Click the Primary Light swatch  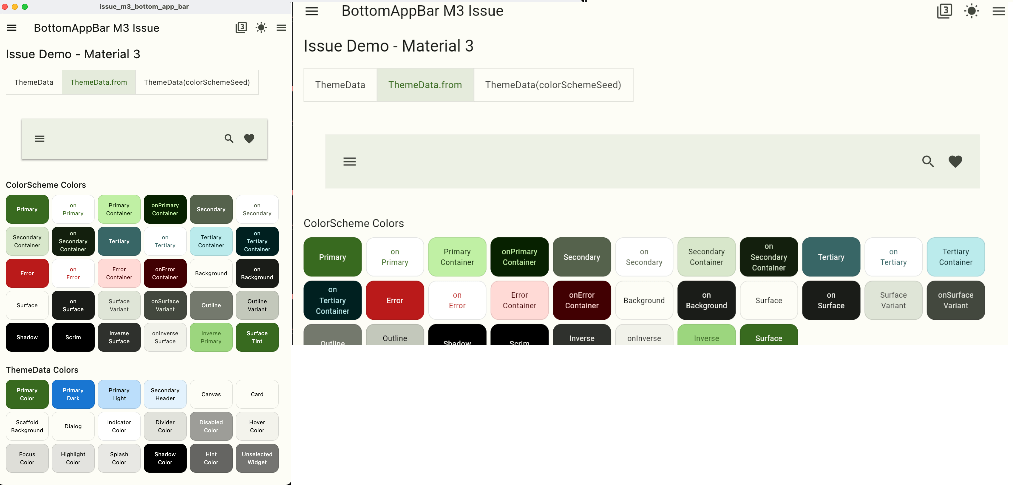(119, 394)
